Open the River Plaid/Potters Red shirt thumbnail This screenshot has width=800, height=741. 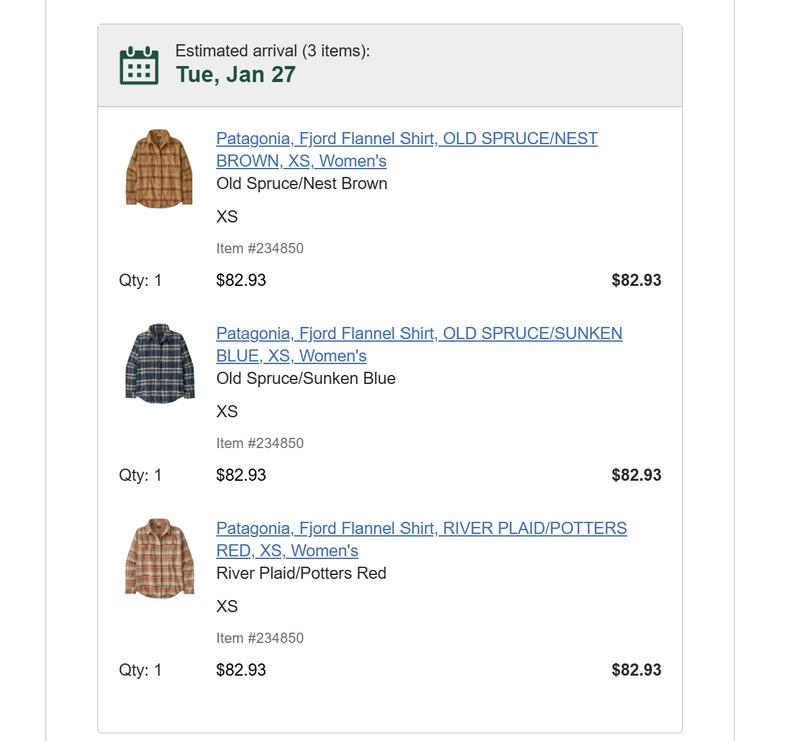[x=158, y=558]
